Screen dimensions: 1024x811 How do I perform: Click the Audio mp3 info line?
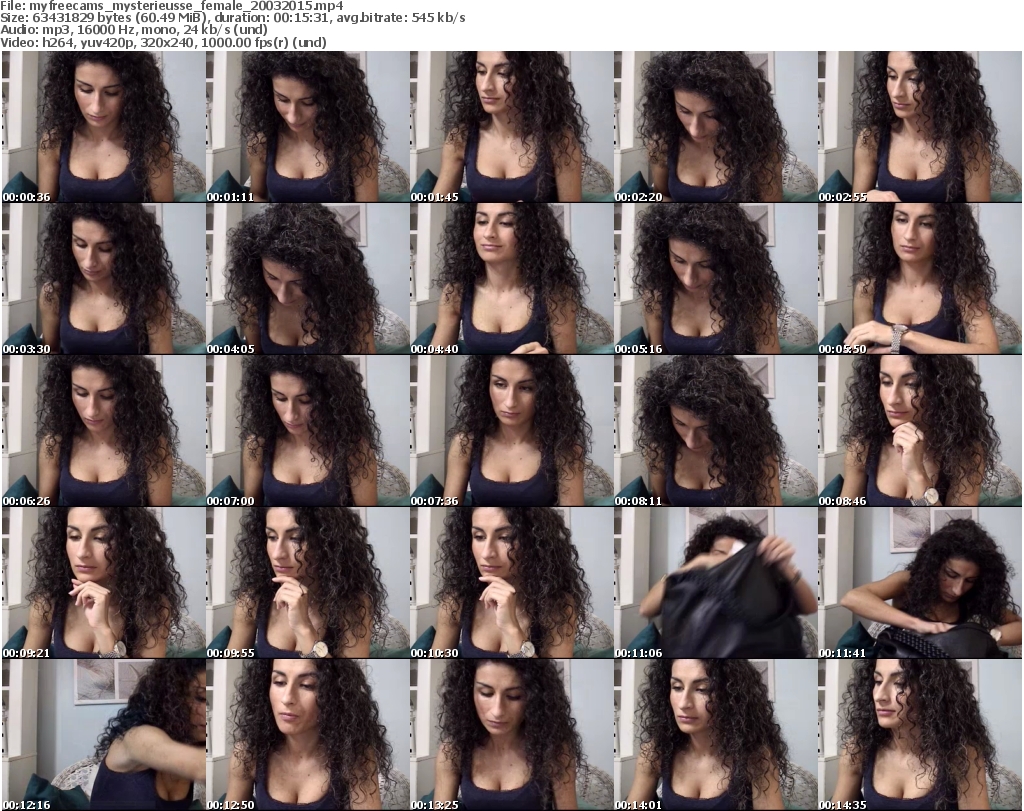tap(134, 30)
